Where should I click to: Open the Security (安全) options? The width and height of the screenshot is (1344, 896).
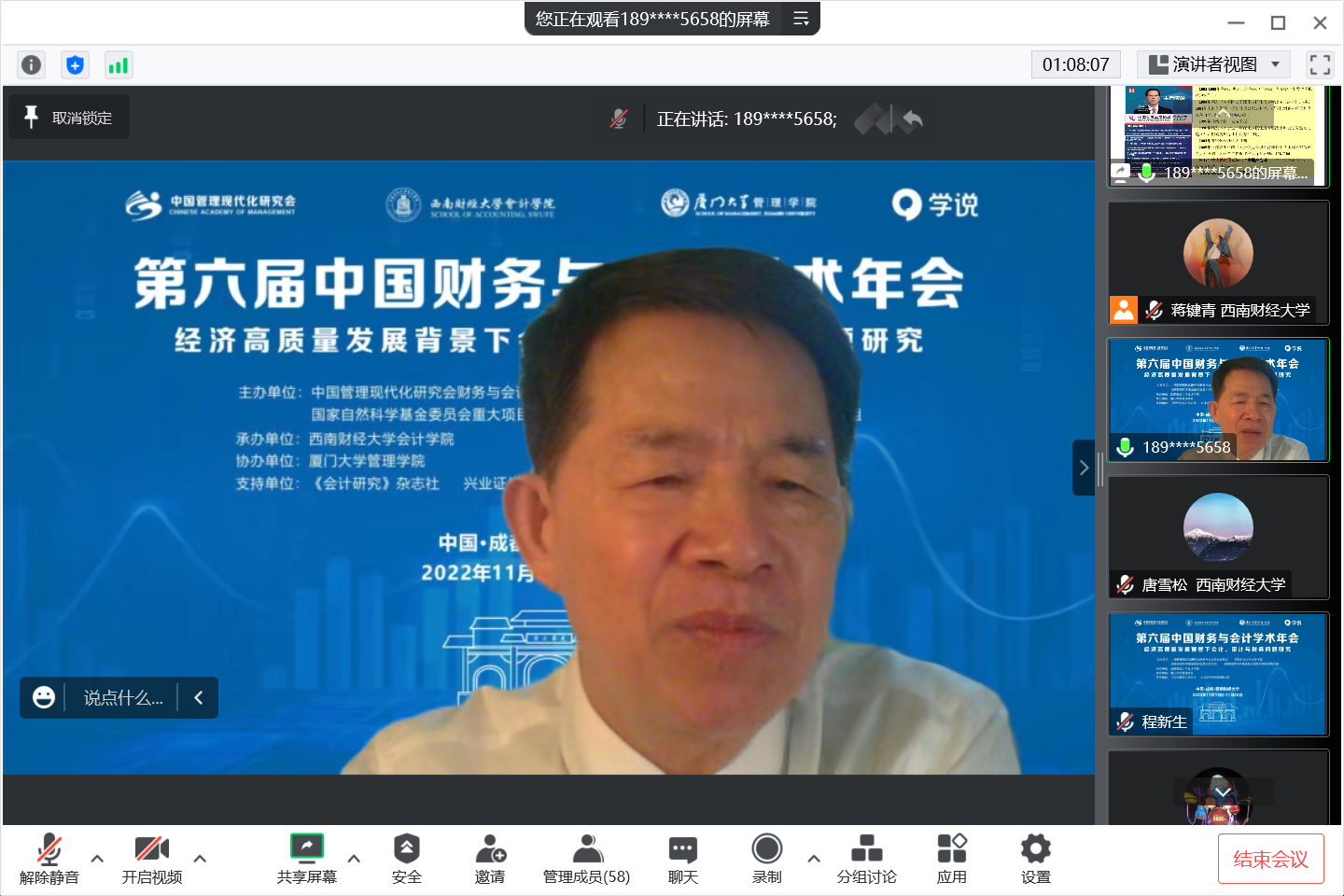pyautogui.click(x=406, y=859)
